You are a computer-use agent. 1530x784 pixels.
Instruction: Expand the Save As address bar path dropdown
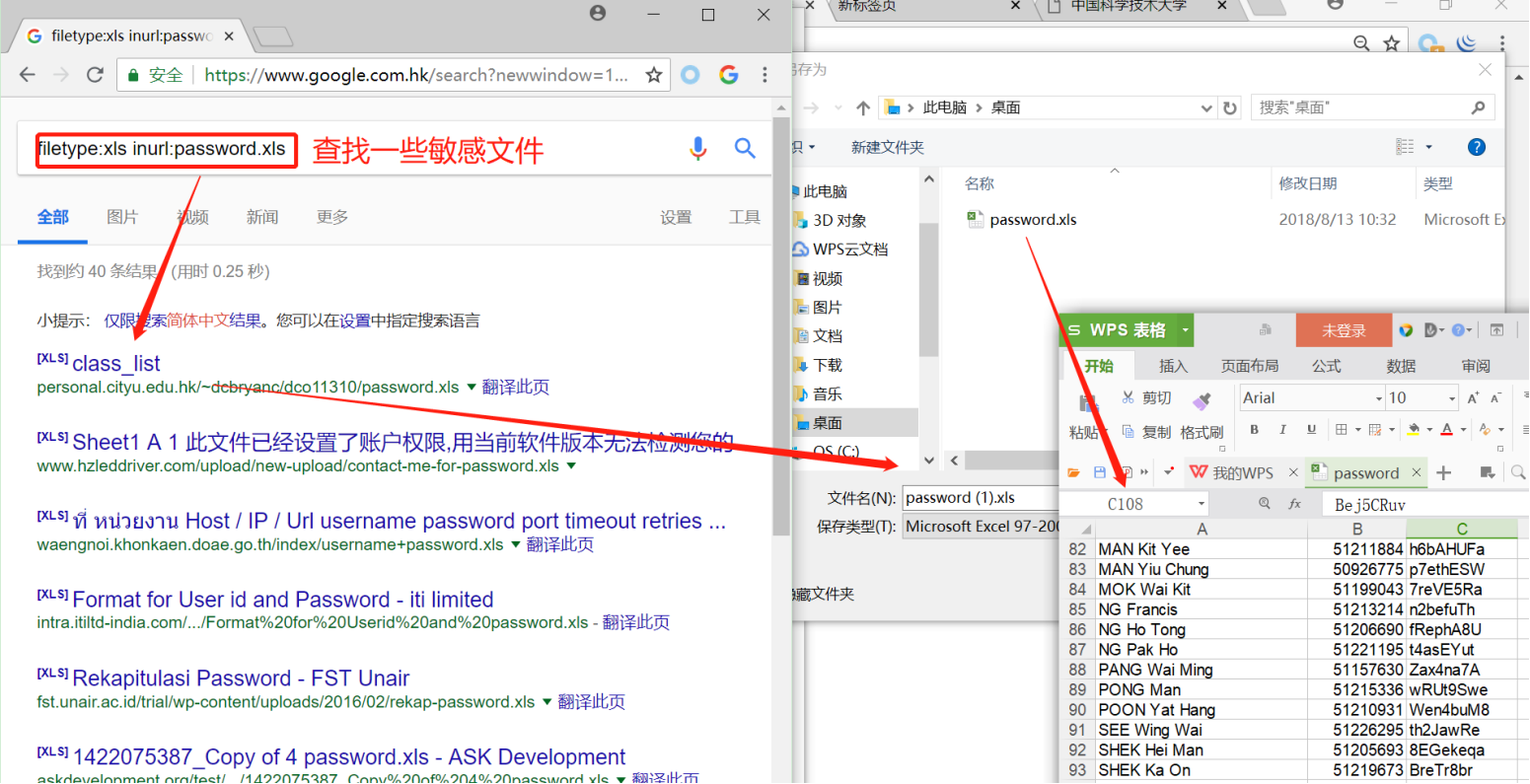point(1206,107)
